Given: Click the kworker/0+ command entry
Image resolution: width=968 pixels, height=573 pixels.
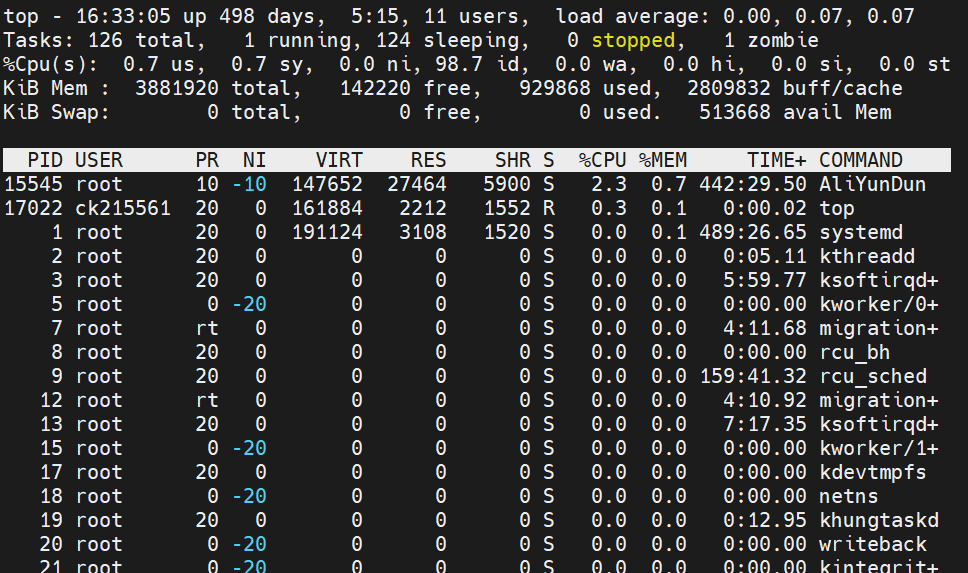Looking at the screenshot, I should [878, 304].
